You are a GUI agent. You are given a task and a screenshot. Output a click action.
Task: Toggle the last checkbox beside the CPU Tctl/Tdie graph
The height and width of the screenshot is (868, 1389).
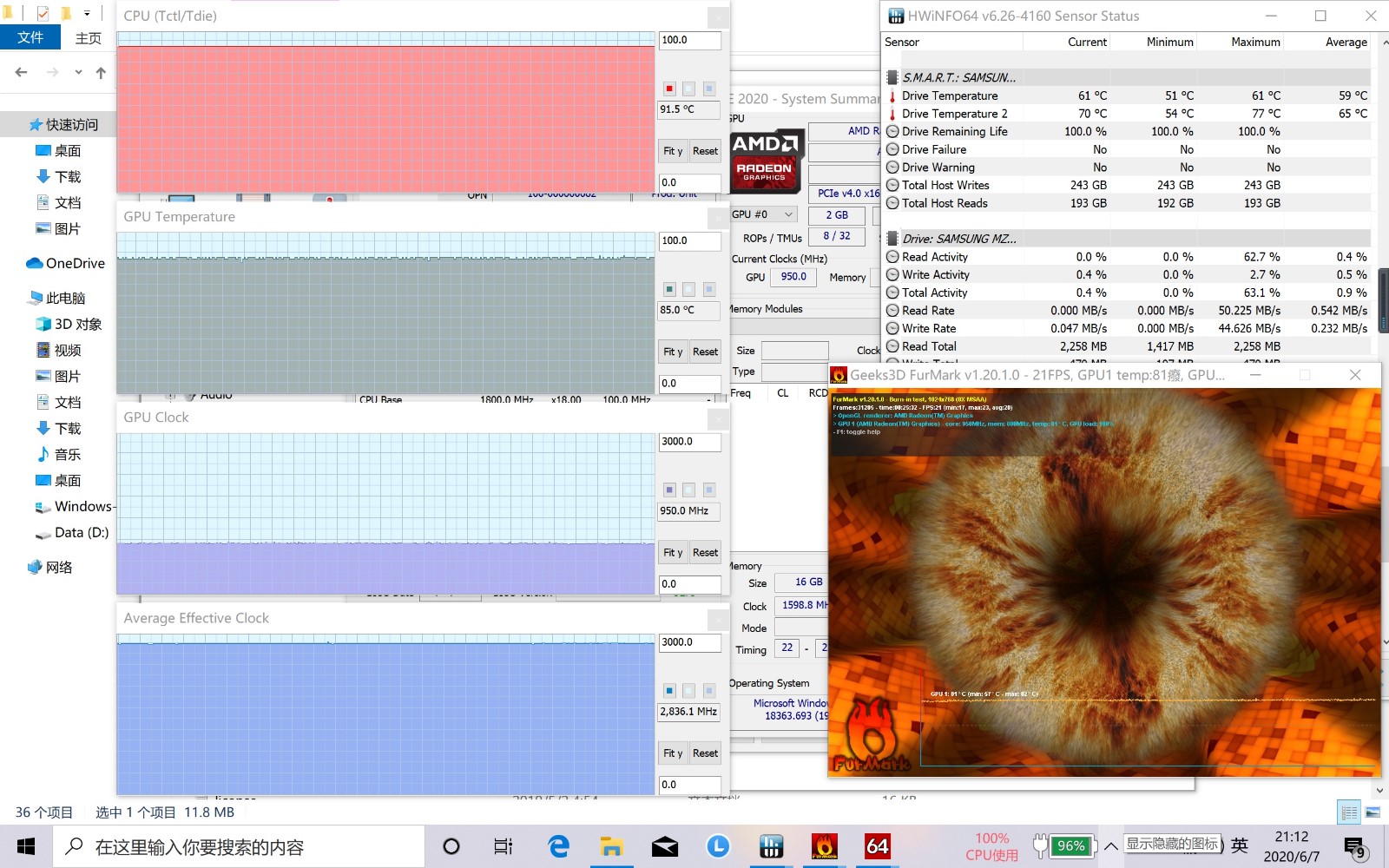click(x=709, y=89)
